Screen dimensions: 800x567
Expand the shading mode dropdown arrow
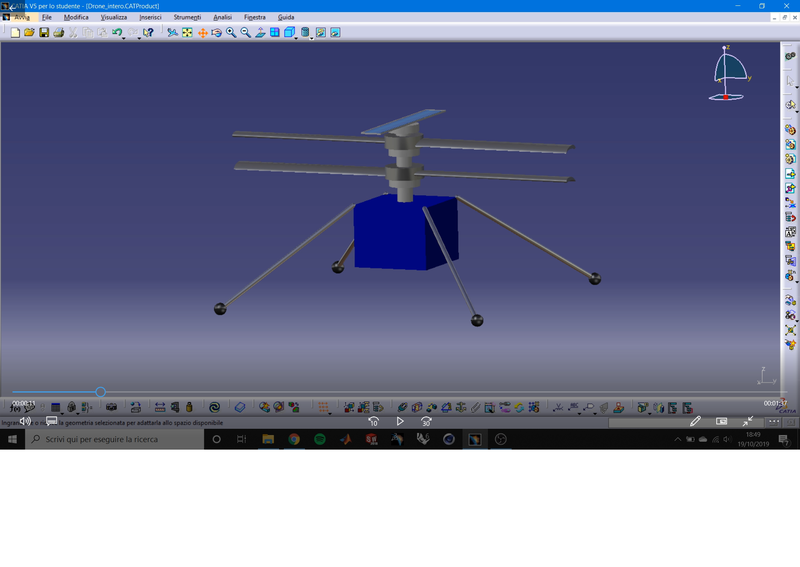click(x=311, y=38)
